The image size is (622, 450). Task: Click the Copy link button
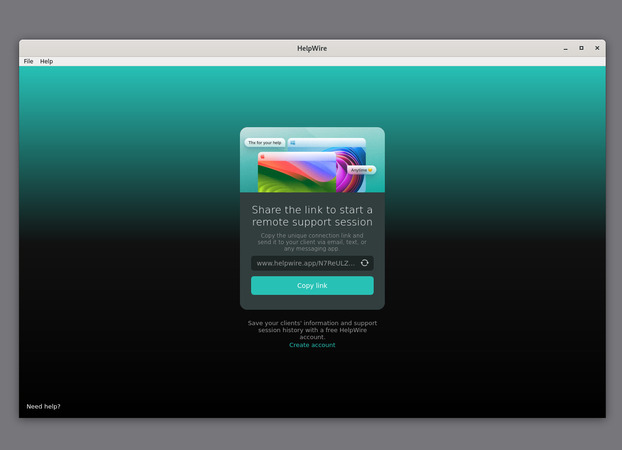click(x=312, y=285)
